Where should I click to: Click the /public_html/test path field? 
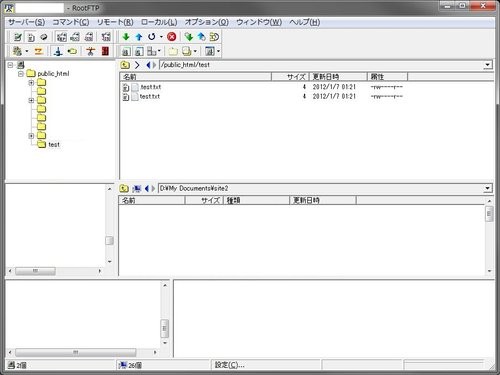tap(322, 65)
